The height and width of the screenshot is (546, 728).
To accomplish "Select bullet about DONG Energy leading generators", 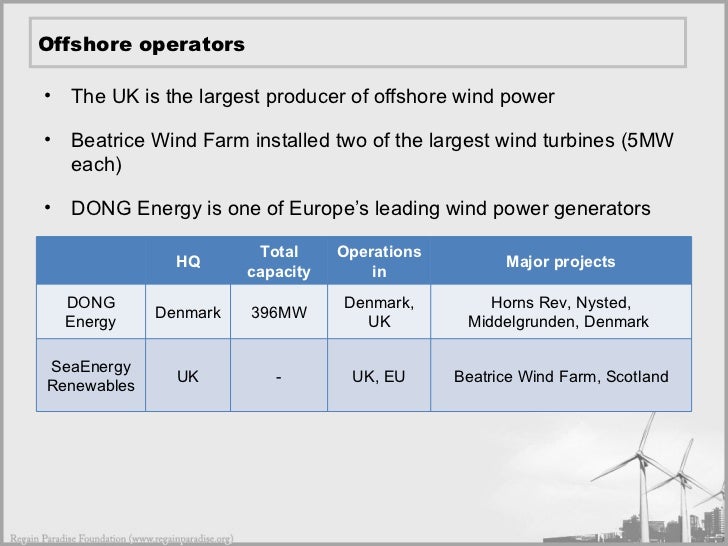I will pyautogui.click(x=361, y=208).
